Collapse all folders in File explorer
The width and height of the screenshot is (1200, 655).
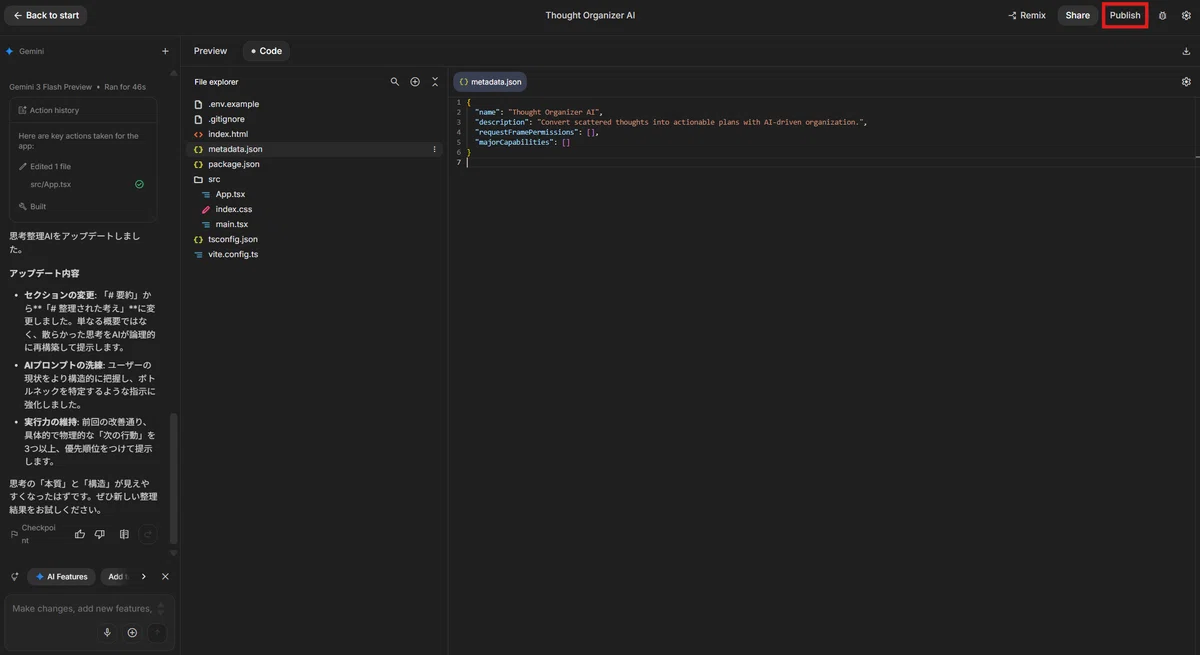(435, 82)
